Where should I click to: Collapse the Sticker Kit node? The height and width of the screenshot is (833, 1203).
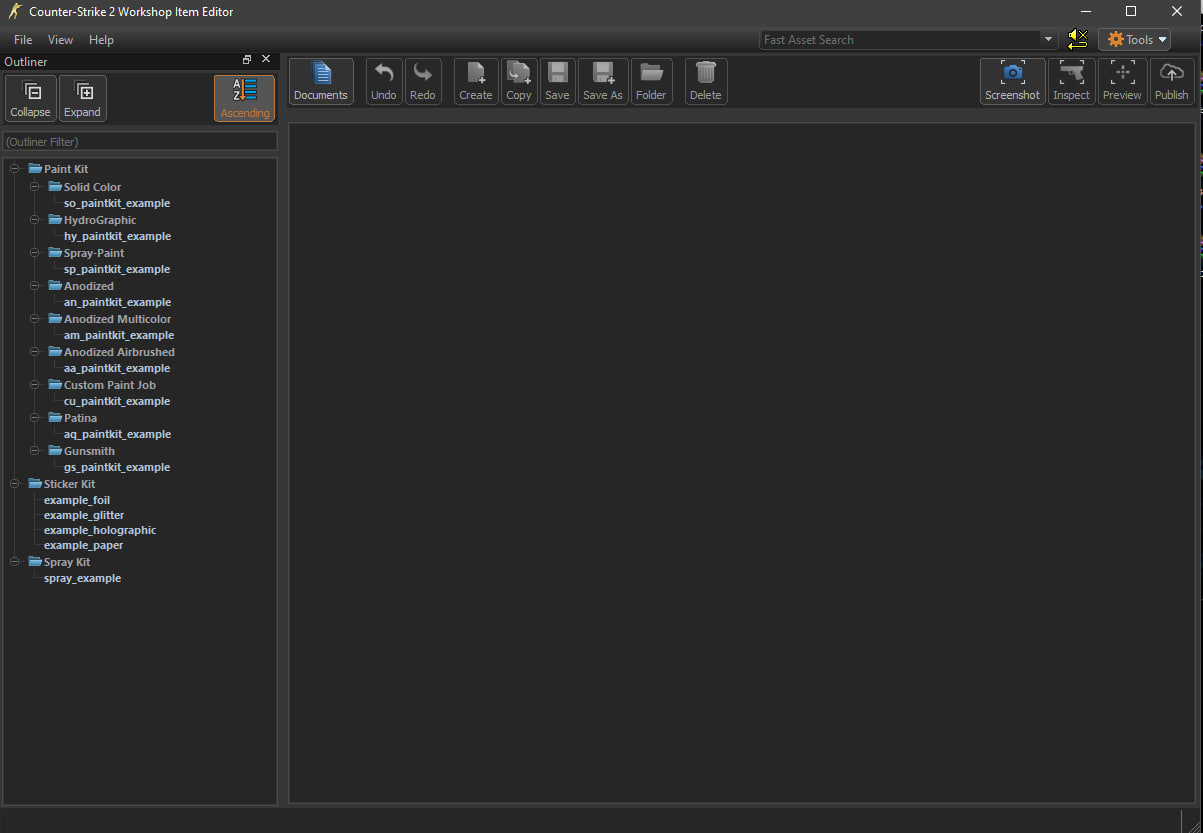click(15, 484)
